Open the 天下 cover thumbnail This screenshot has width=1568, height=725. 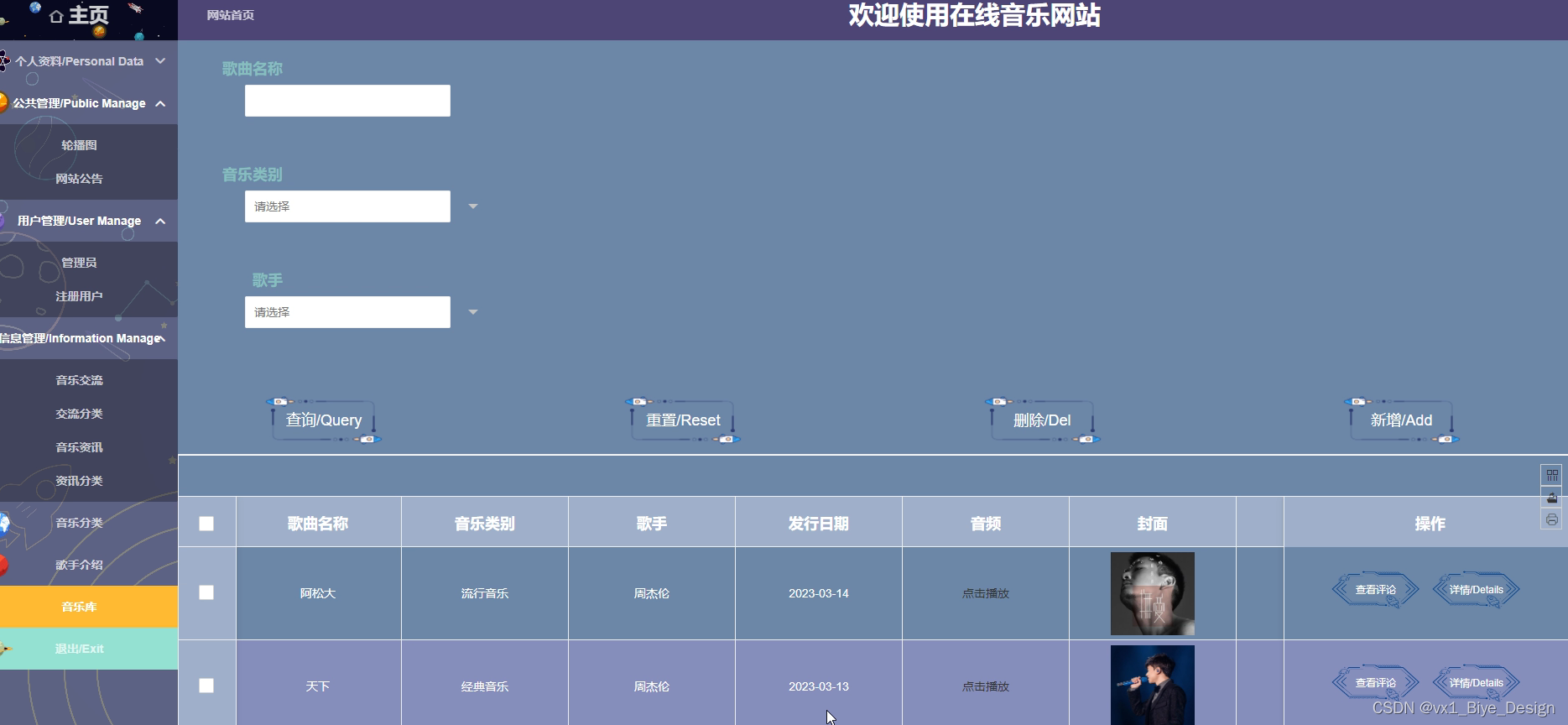[1153, 685]
